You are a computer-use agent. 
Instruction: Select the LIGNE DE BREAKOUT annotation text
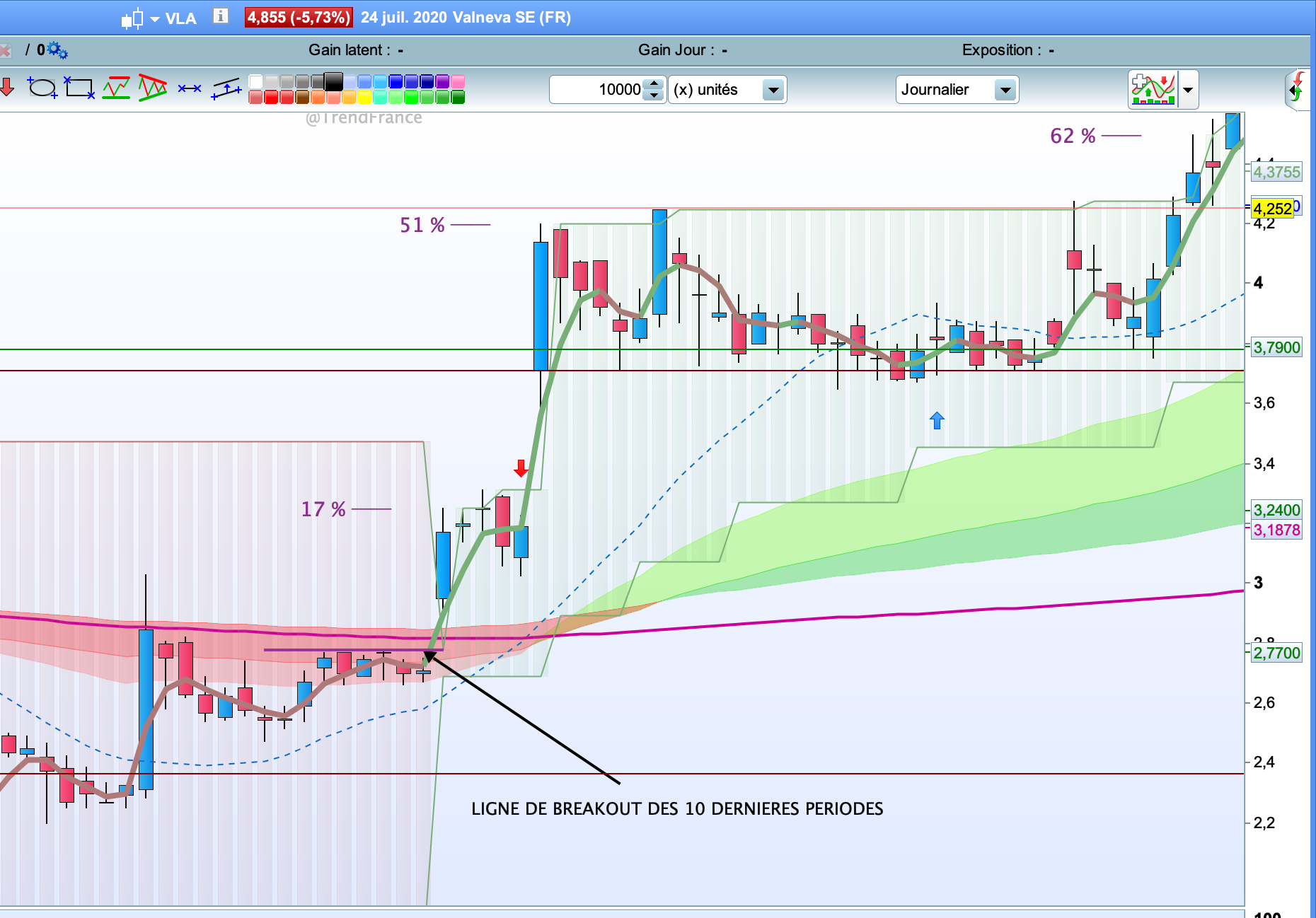[x=677, y=809]
